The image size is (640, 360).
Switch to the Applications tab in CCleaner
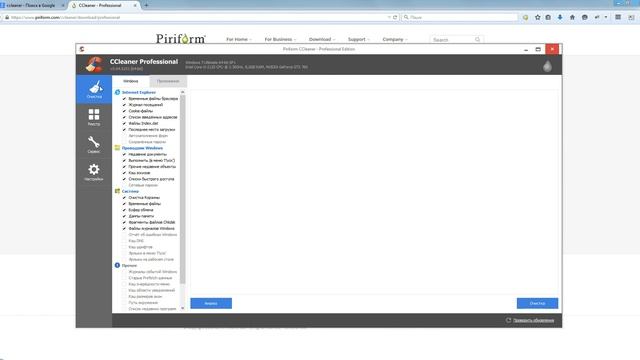coord(168,81)
